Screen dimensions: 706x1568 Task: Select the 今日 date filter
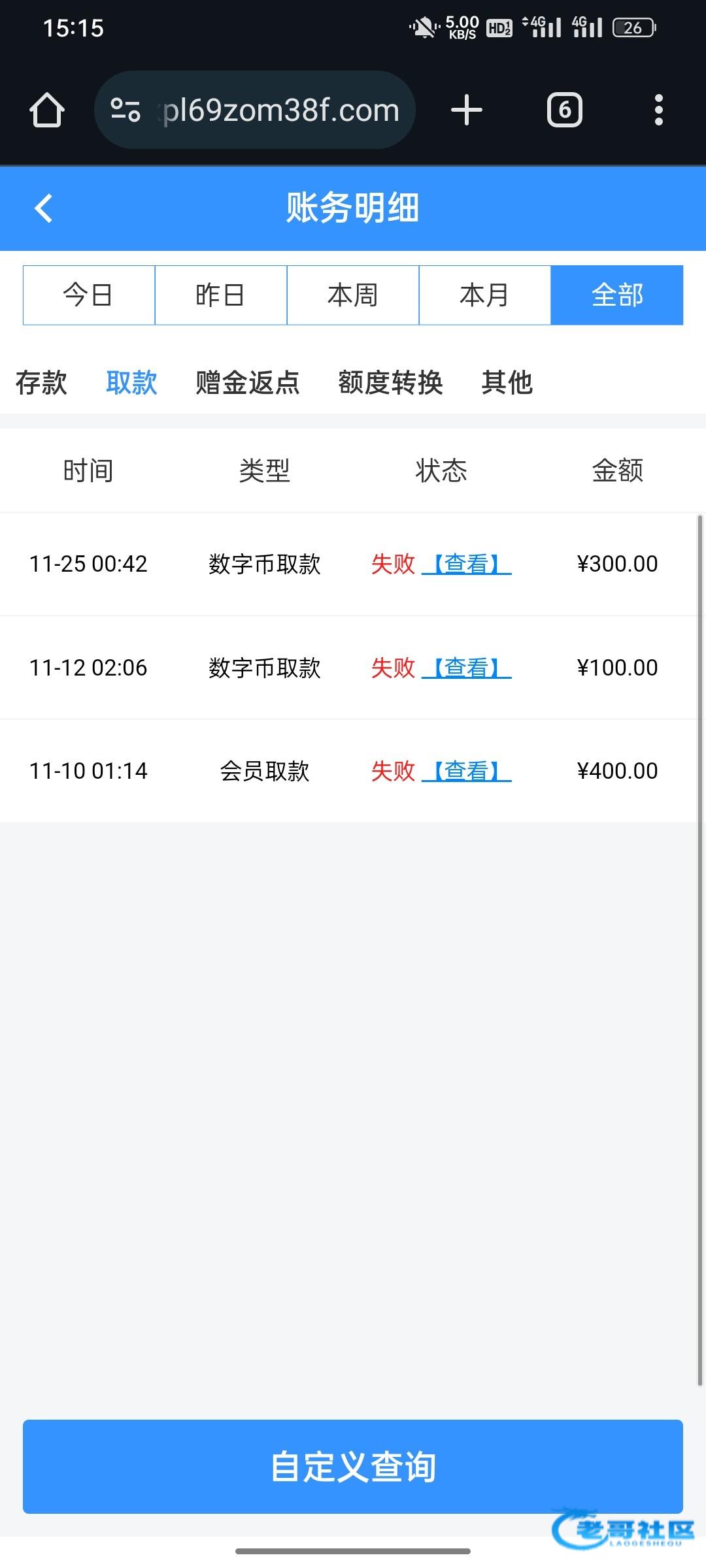click(89, 295)
